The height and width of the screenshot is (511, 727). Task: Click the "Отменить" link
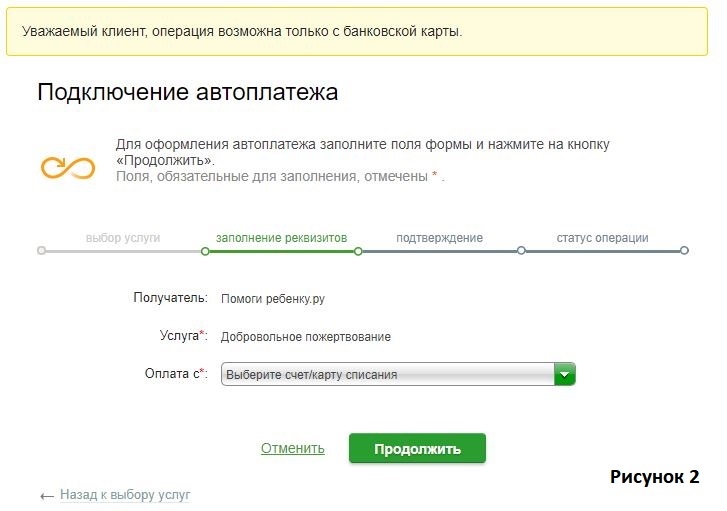[x=292, y=448]
